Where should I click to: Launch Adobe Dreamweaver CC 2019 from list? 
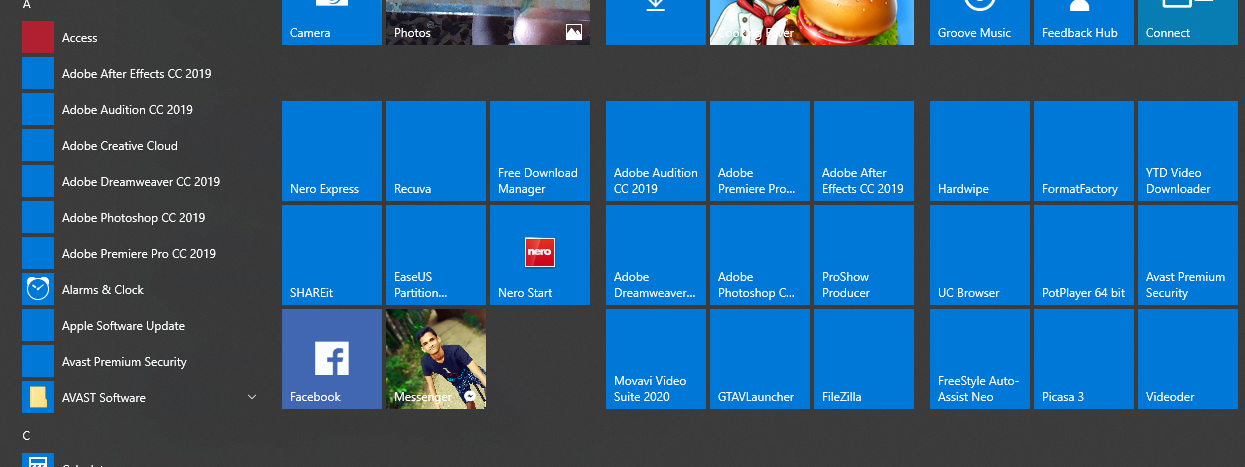pos(140,182)
